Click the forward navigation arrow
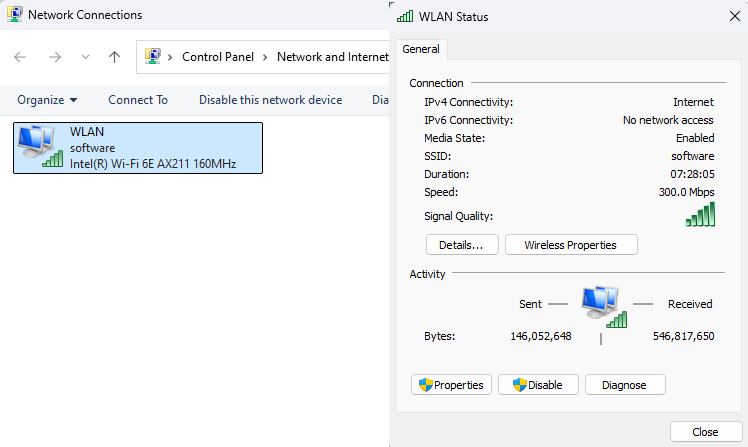The width and height of the screenshot is (748, 447). pyautogui.click(x=54, y=57)
